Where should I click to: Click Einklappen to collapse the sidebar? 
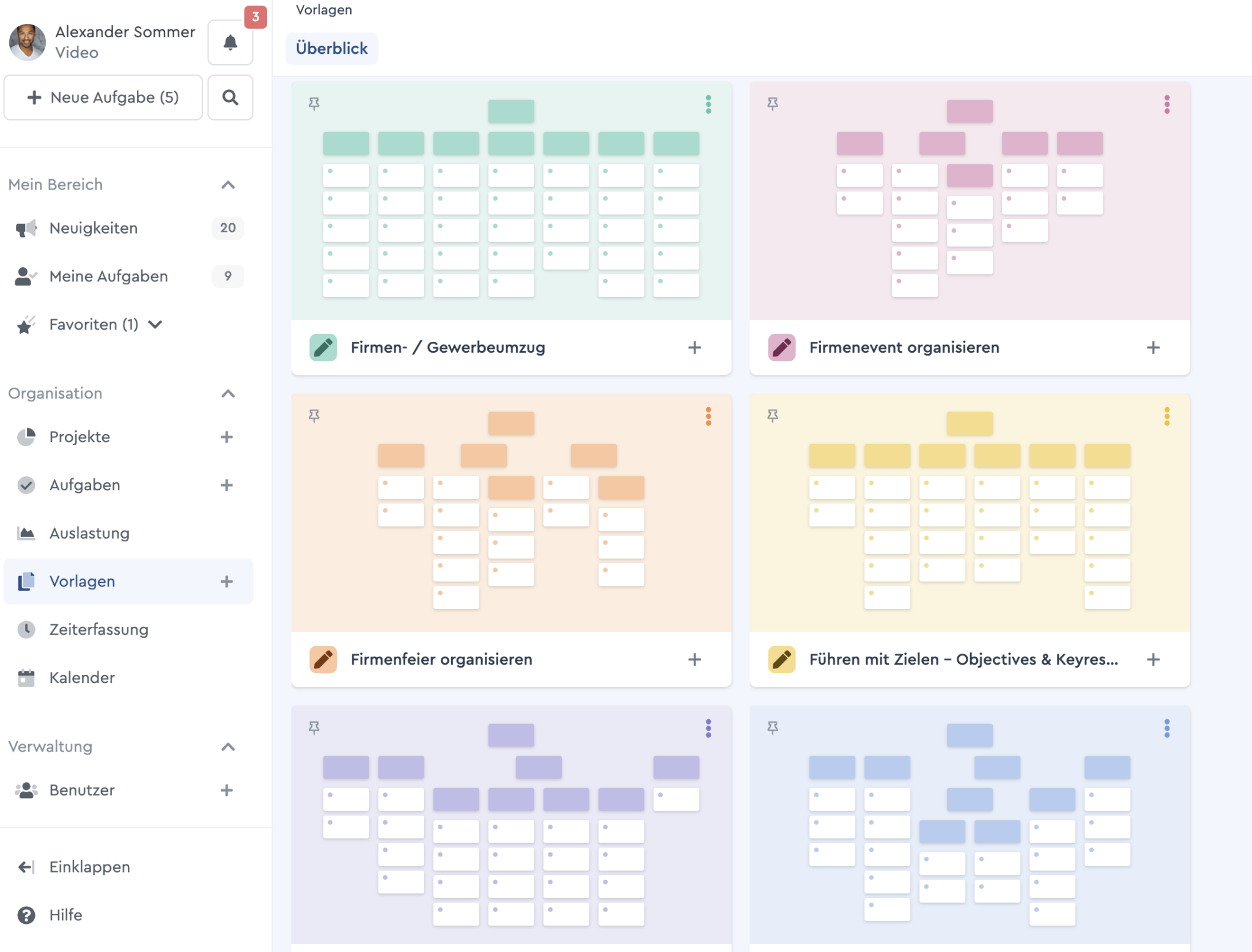click(89, 866)
